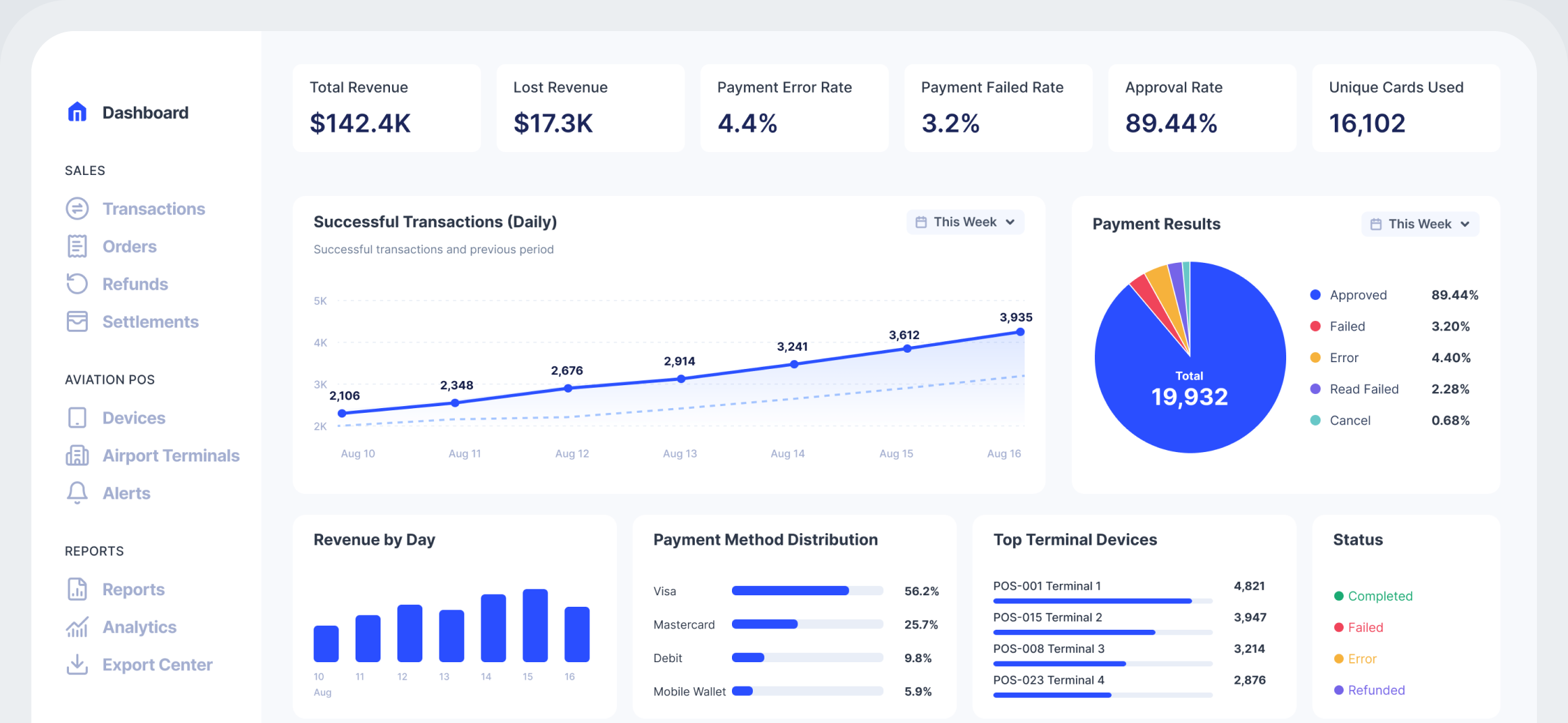Click pie chart Total 19,932 center

[1190, 389]
